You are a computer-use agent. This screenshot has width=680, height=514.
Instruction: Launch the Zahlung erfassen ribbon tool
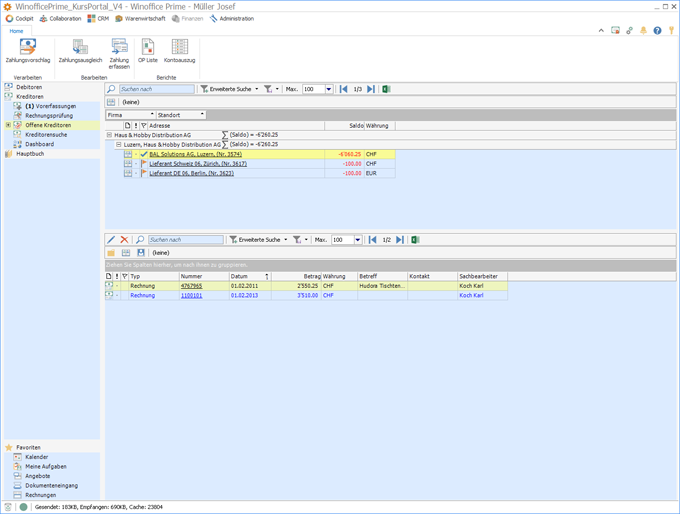point(119,54)
